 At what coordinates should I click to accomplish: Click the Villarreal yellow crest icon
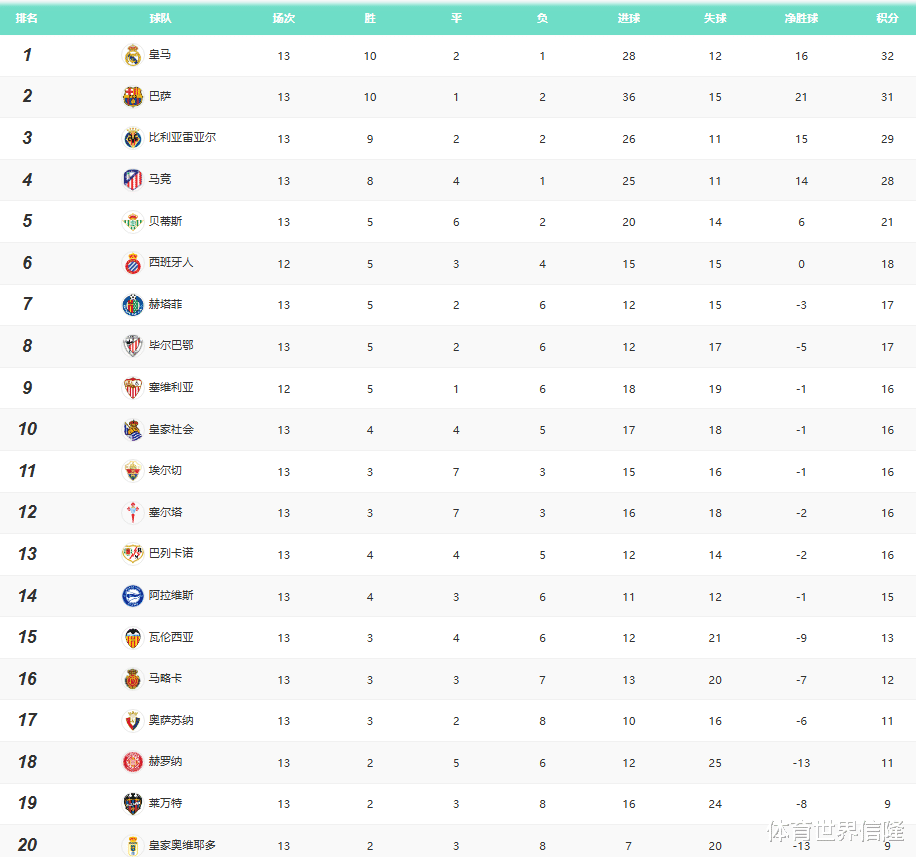[133, 138]
